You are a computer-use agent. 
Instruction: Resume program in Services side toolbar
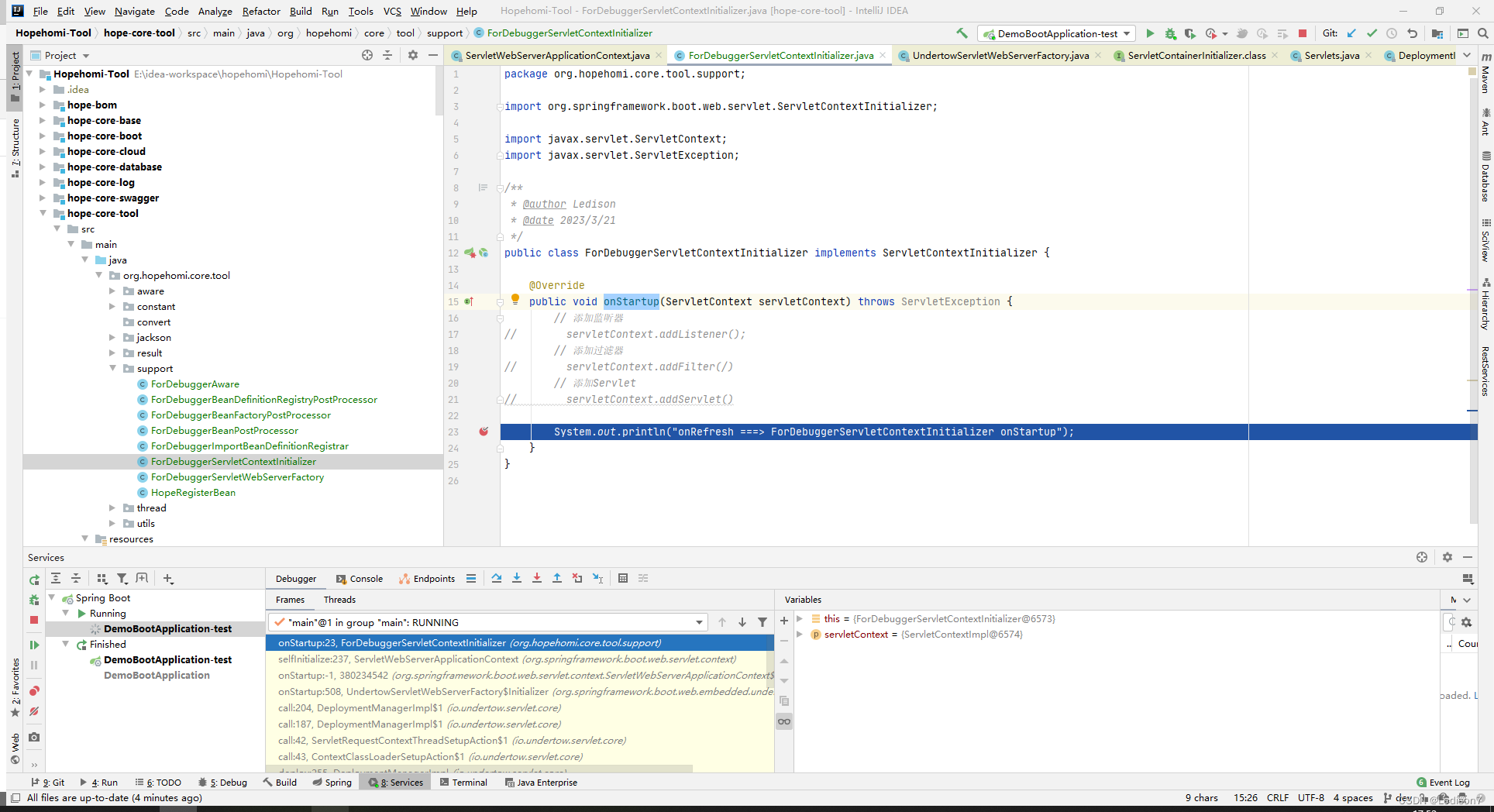tap(34, 645)
